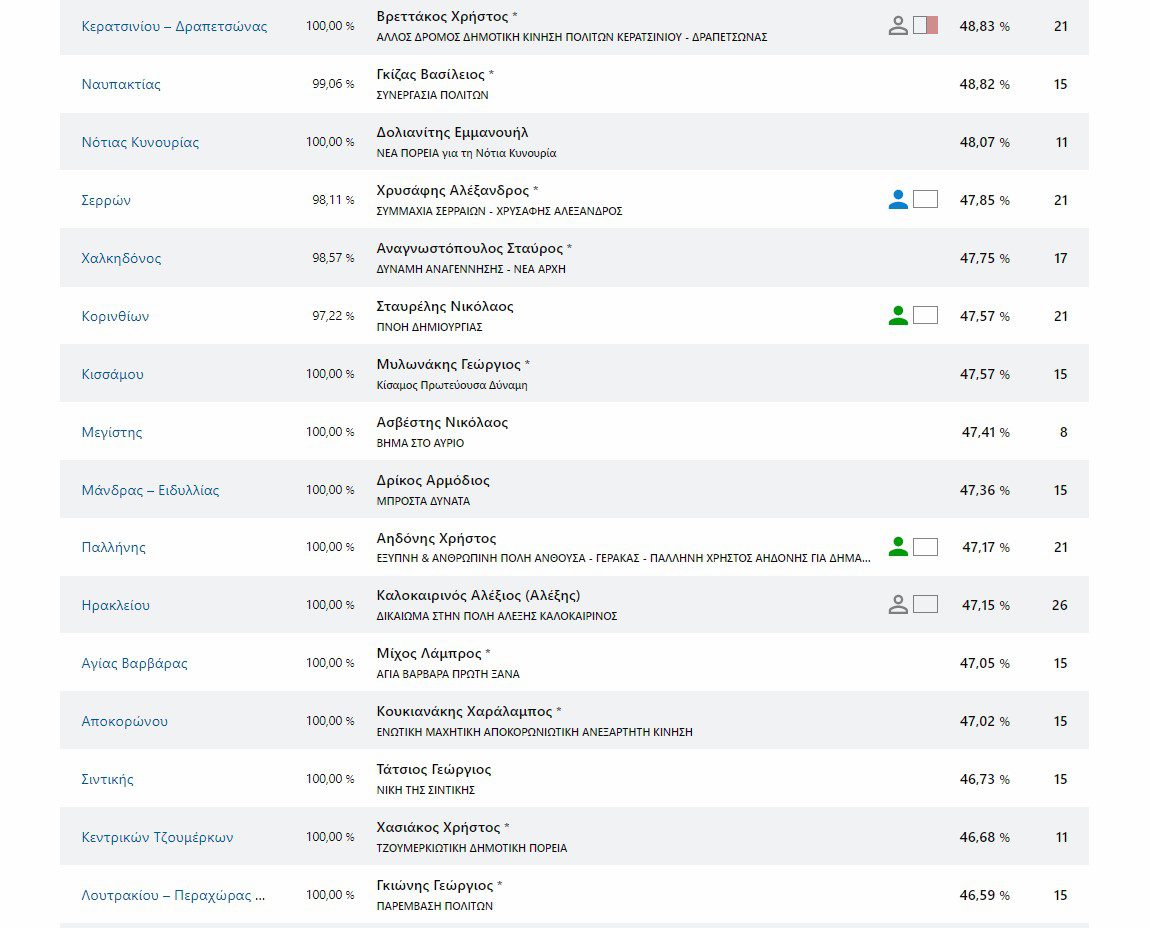Select candidate name Δρίκος Αρμόδιος
This screenshot has width=1150, height=928.
pos(433,480)
